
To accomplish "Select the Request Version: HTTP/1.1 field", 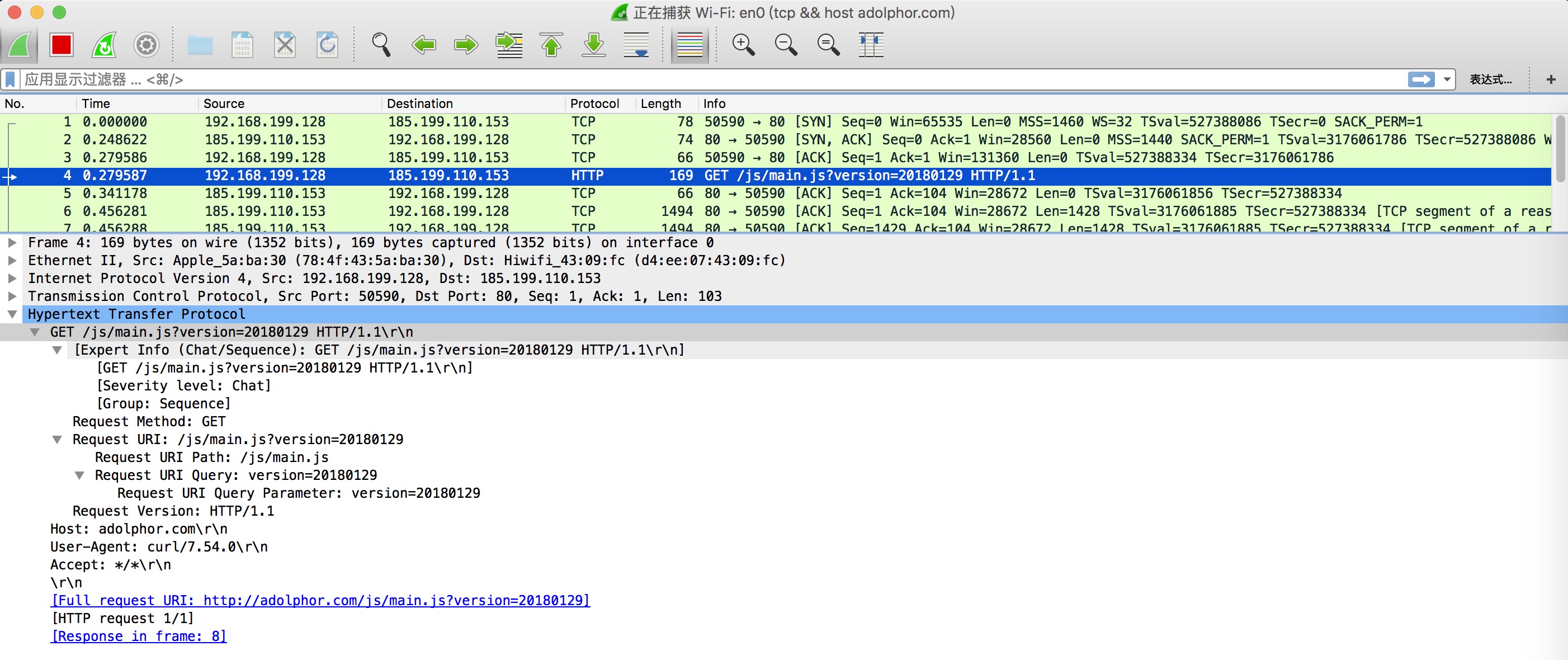I will pos(173,511).
